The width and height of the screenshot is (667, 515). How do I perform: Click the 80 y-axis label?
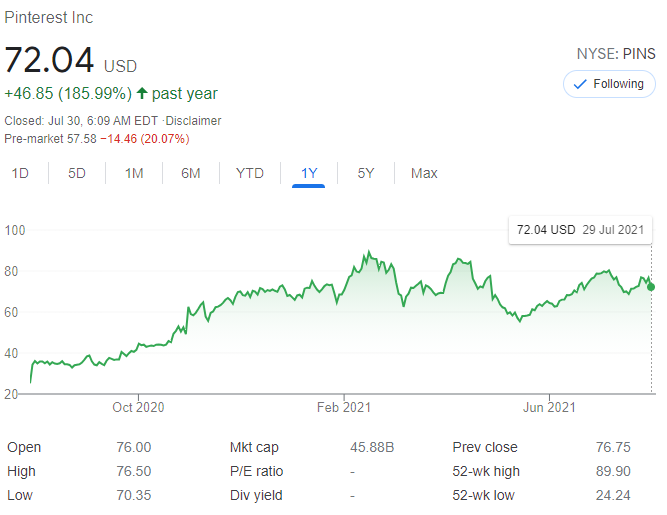pos(11,271)
